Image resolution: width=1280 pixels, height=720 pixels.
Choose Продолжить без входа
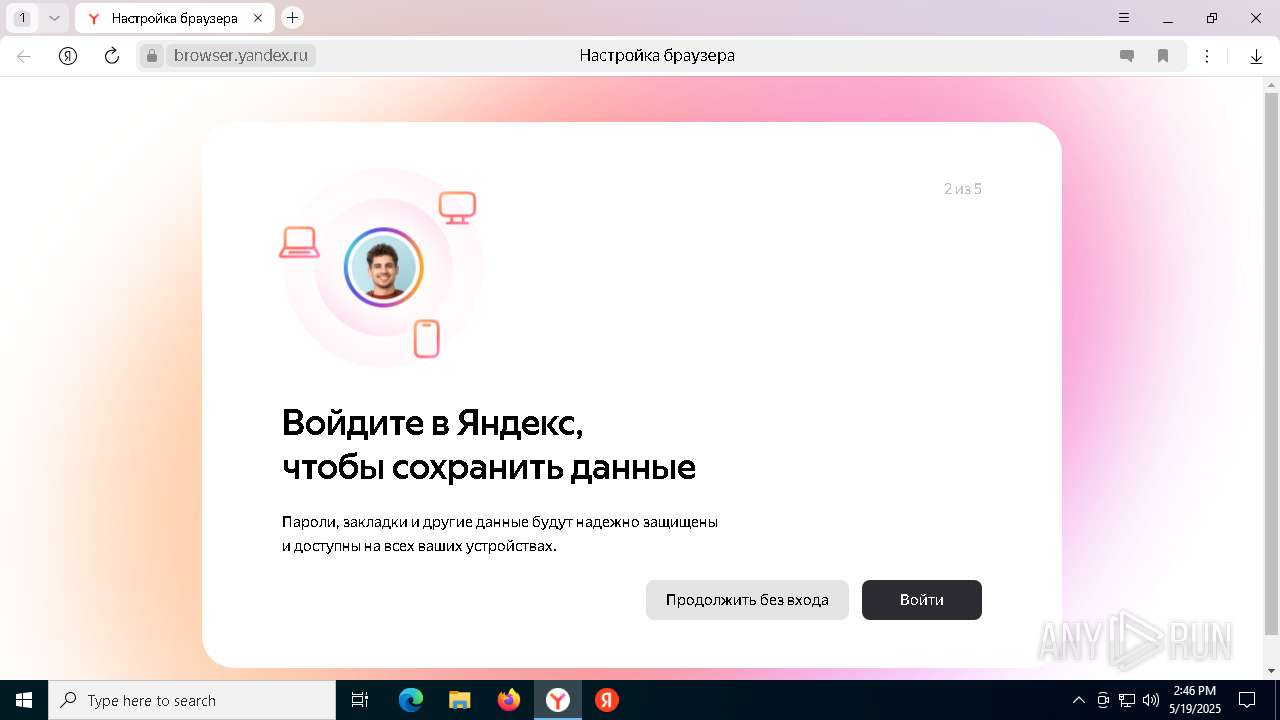[747, 600]
